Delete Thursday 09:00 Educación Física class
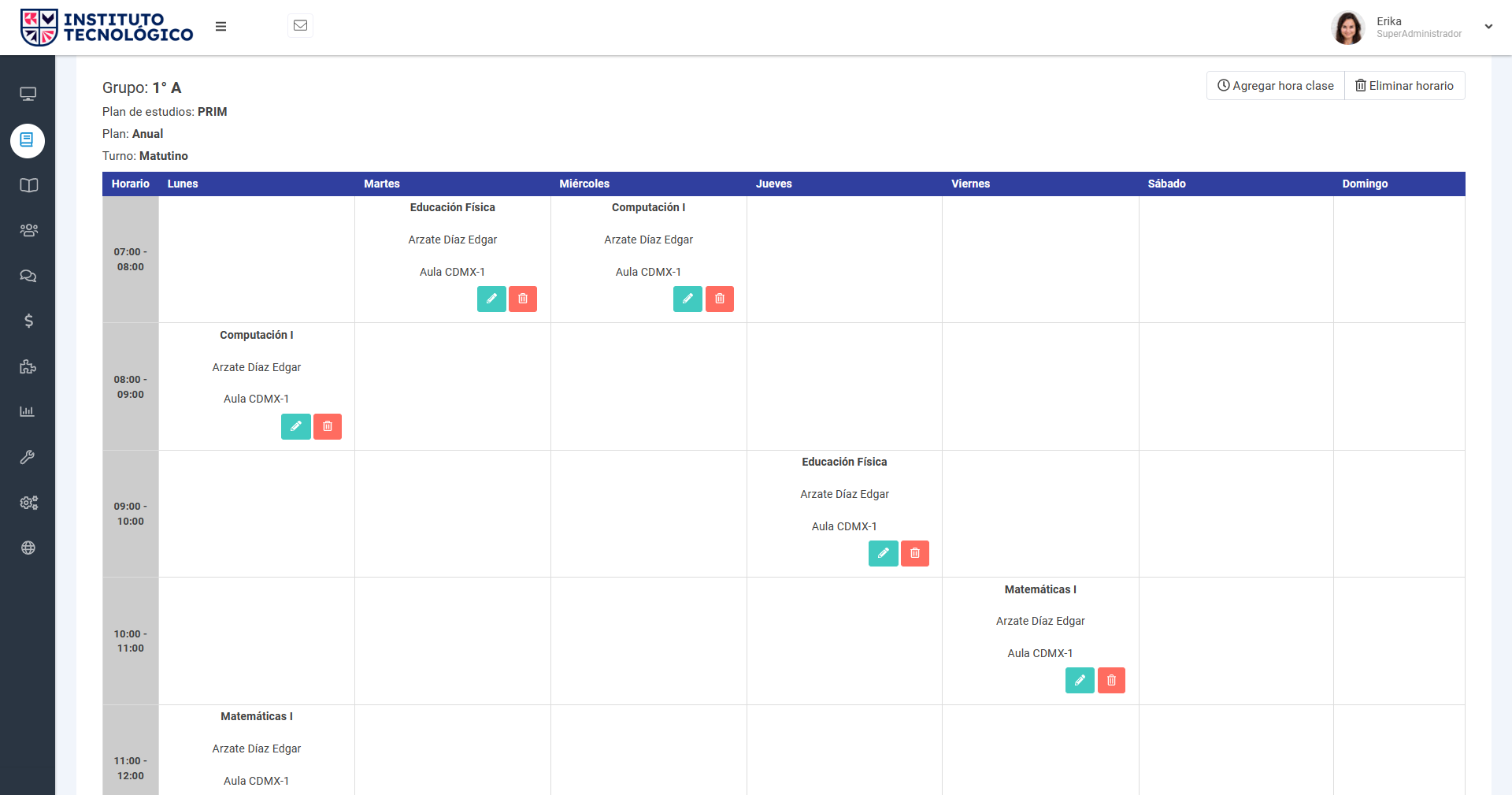1512x795 pixels. [915, 553]
